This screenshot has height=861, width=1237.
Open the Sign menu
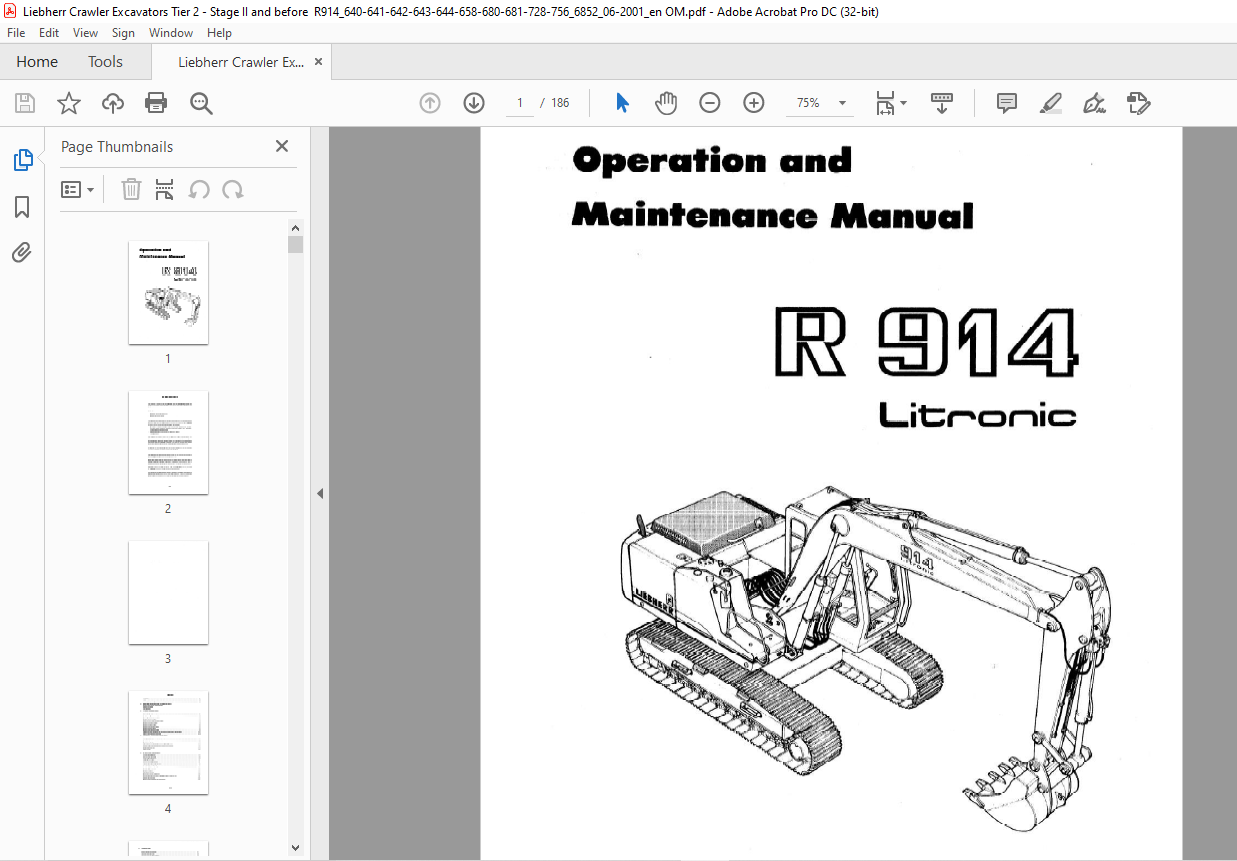point(123,33)
